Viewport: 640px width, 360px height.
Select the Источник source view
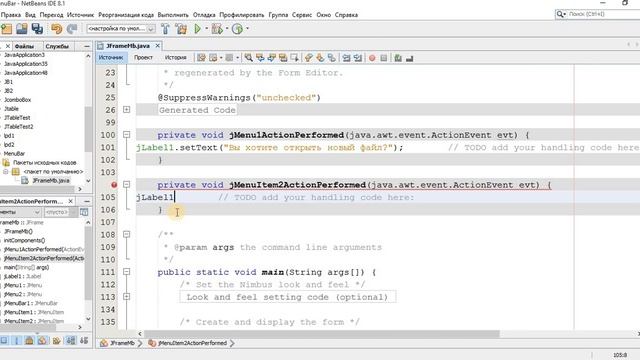111,58
